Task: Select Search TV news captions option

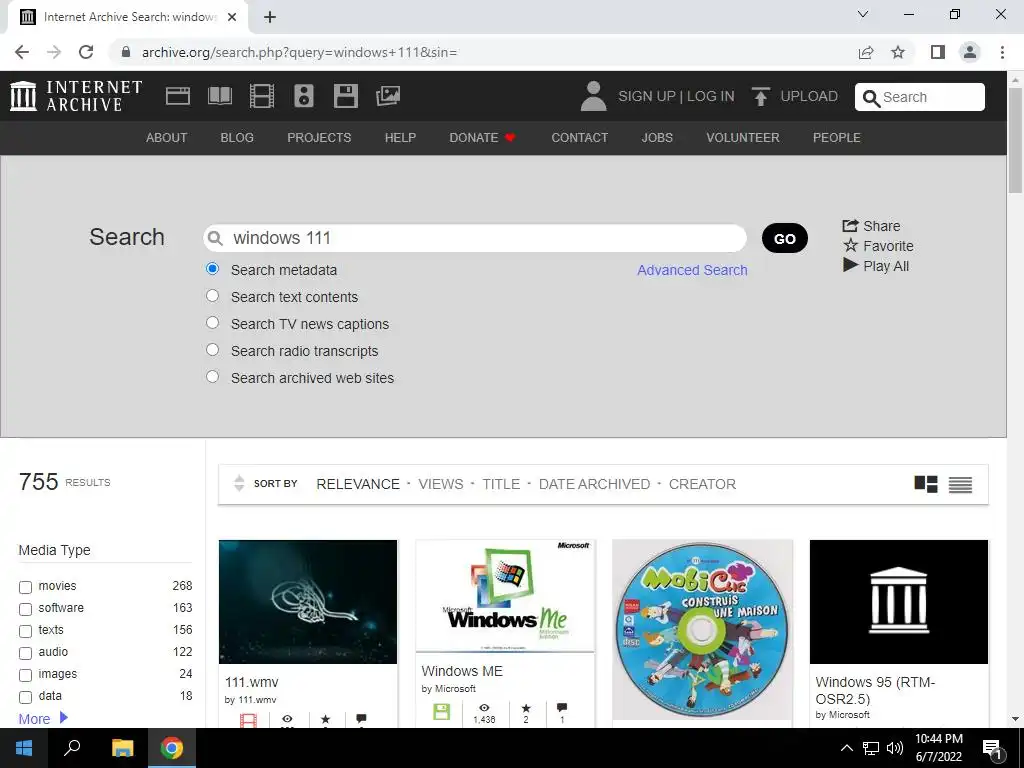Action: [212, 323]
